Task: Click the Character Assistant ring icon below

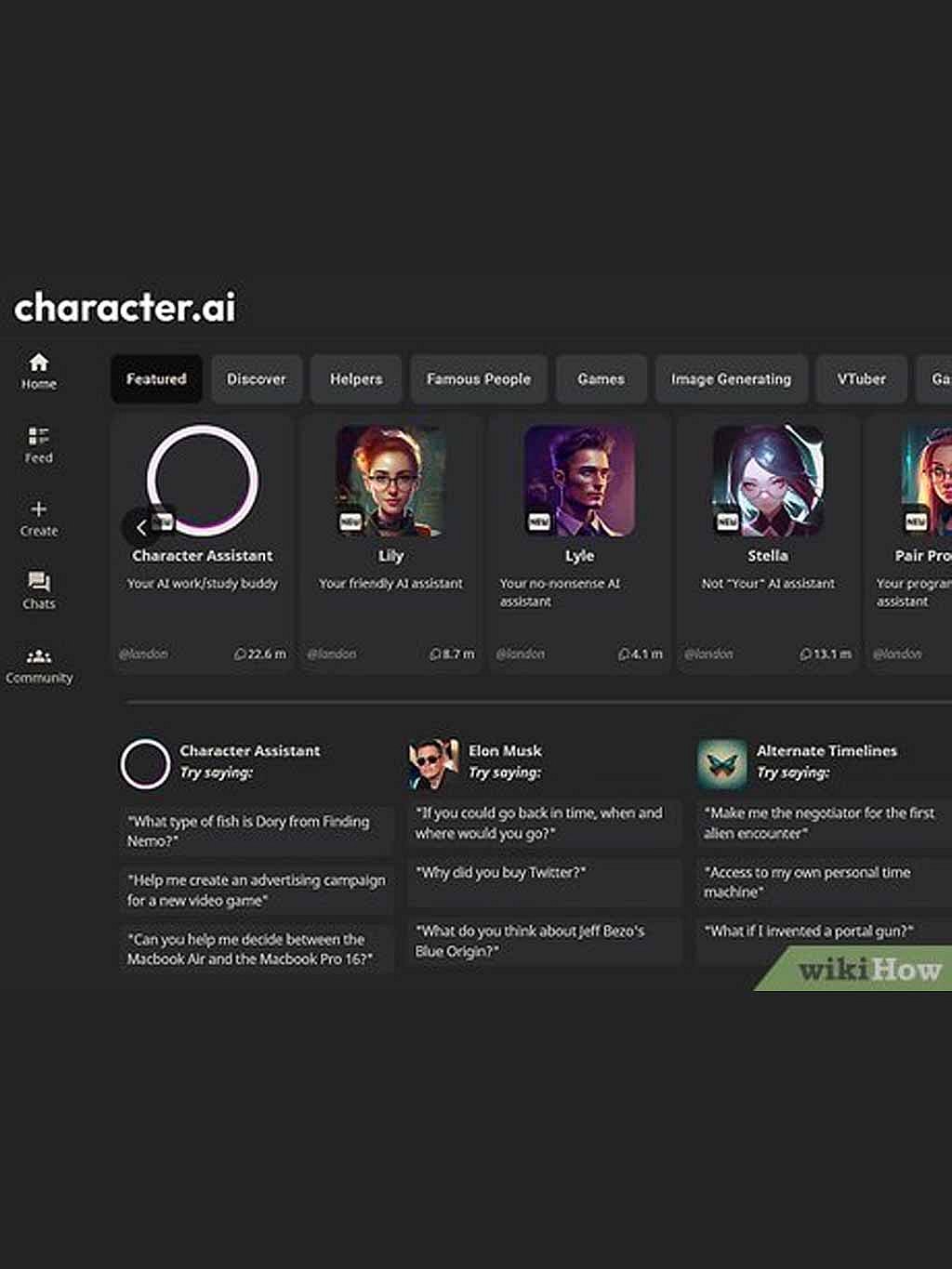Action: coord(145,763)
